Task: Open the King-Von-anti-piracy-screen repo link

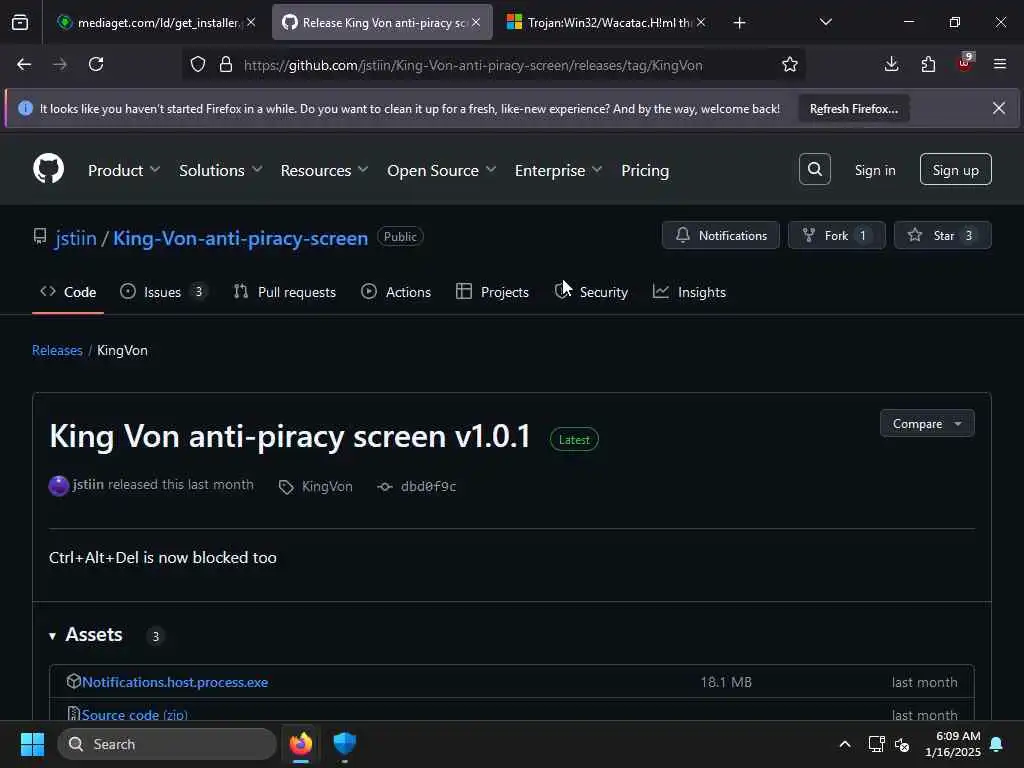Action: [x=240, y=238]
